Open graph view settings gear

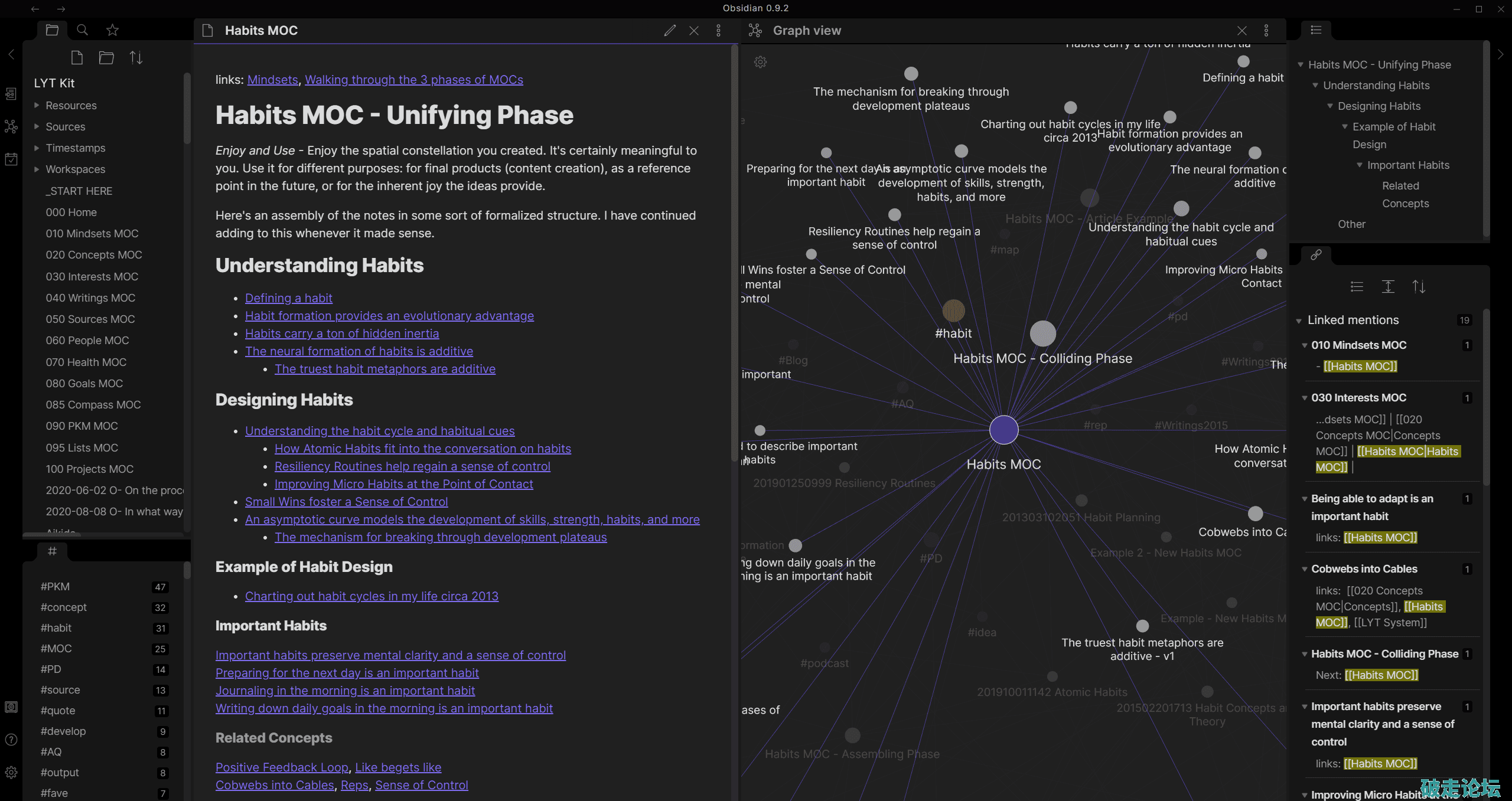pos(760,62)
